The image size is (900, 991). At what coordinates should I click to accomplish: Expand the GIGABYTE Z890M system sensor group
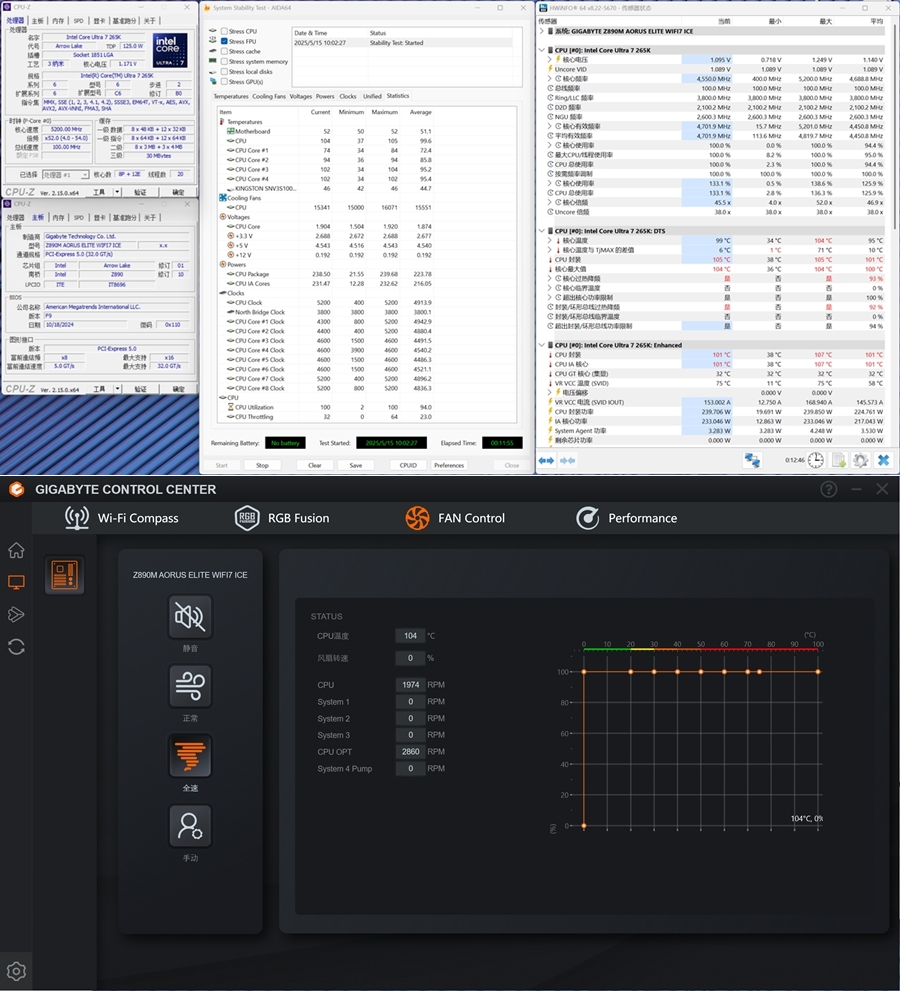[542, 31]
